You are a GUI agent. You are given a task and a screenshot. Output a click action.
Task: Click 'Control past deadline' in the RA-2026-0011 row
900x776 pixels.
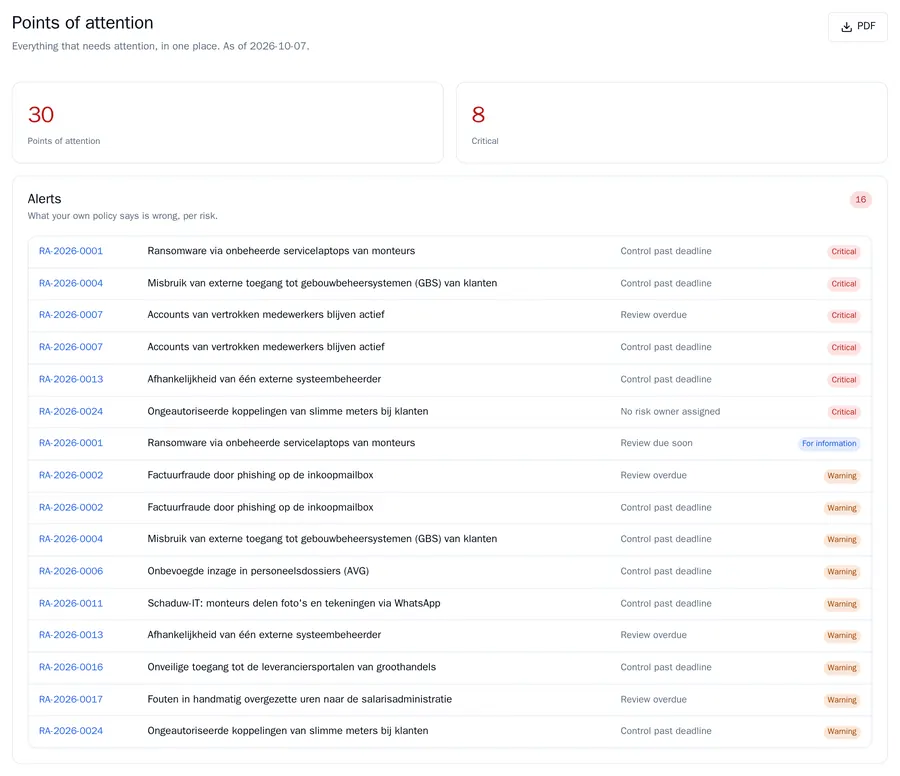click(666, 603)
